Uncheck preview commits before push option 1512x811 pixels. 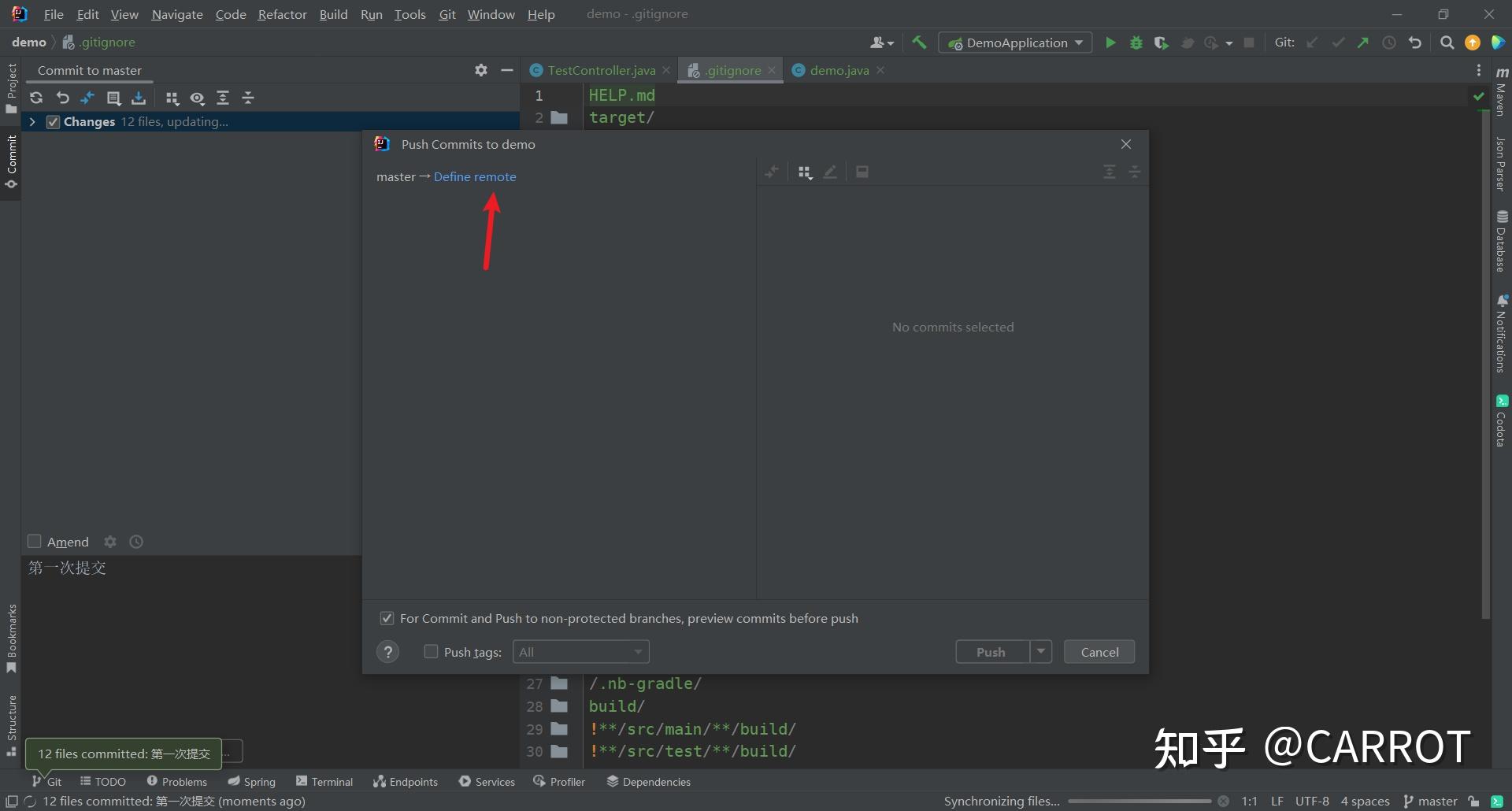(387, 618)
